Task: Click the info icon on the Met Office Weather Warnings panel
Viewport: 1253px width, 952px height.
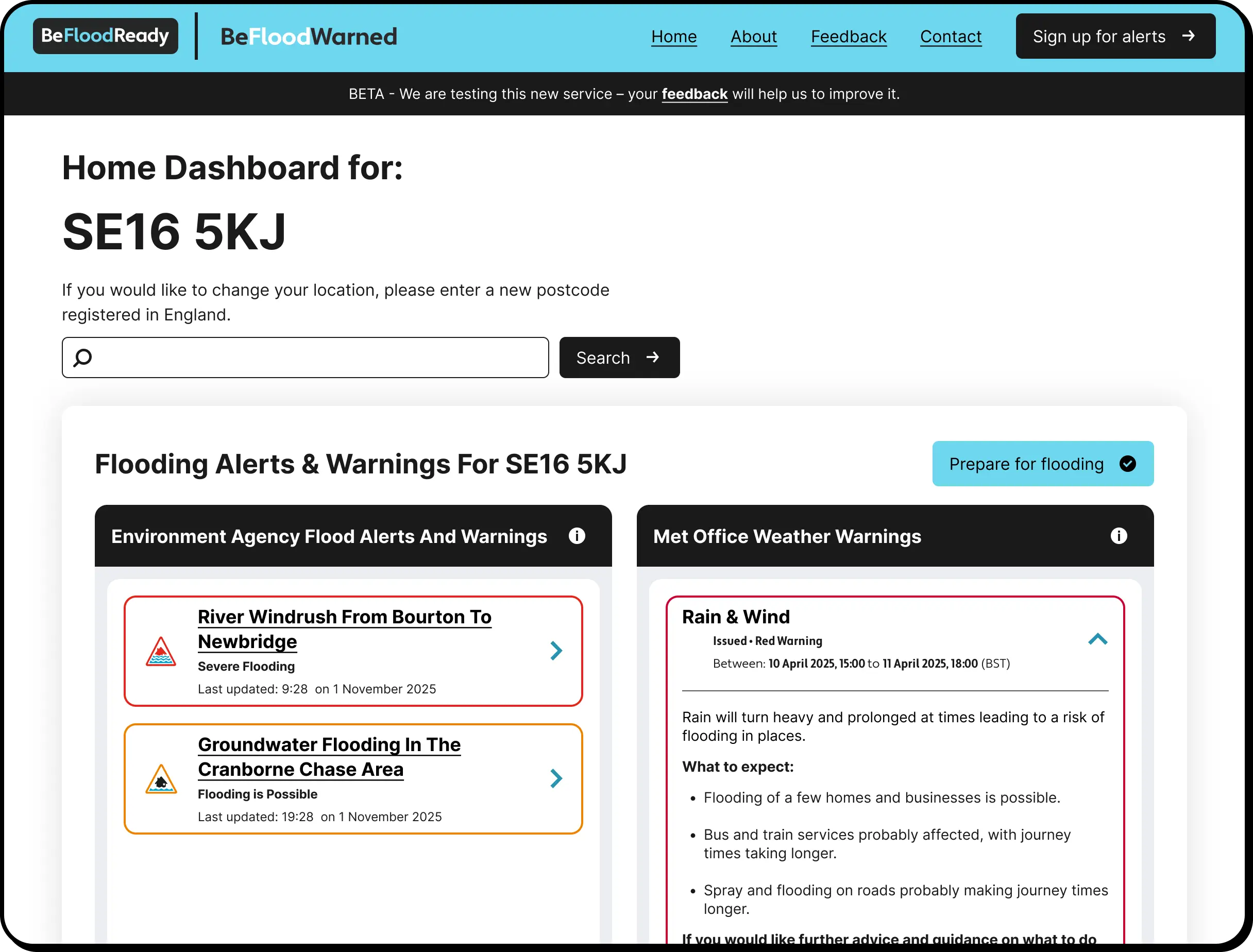Action: (x=1118, y=536)
